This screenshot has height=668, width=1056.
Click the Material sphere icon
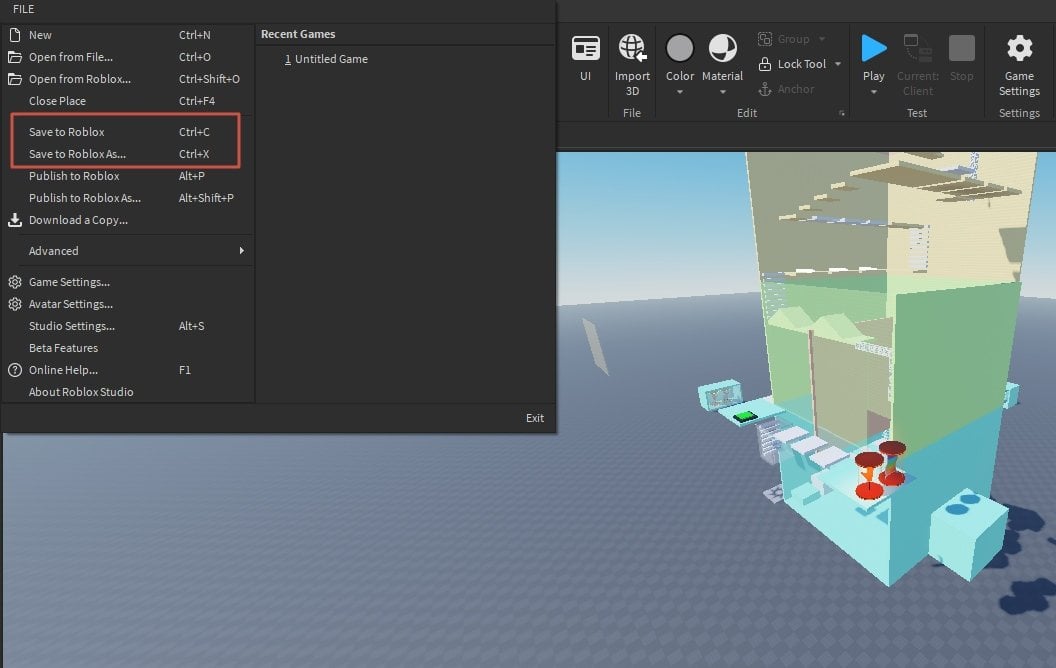(x=723, y=48)
